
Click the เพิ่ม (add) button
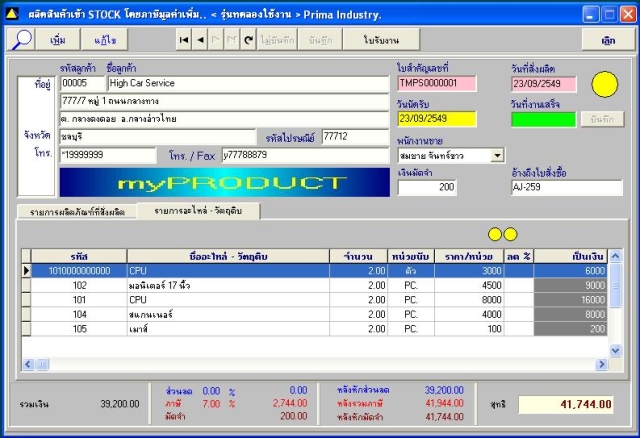[x=58, y=40]
